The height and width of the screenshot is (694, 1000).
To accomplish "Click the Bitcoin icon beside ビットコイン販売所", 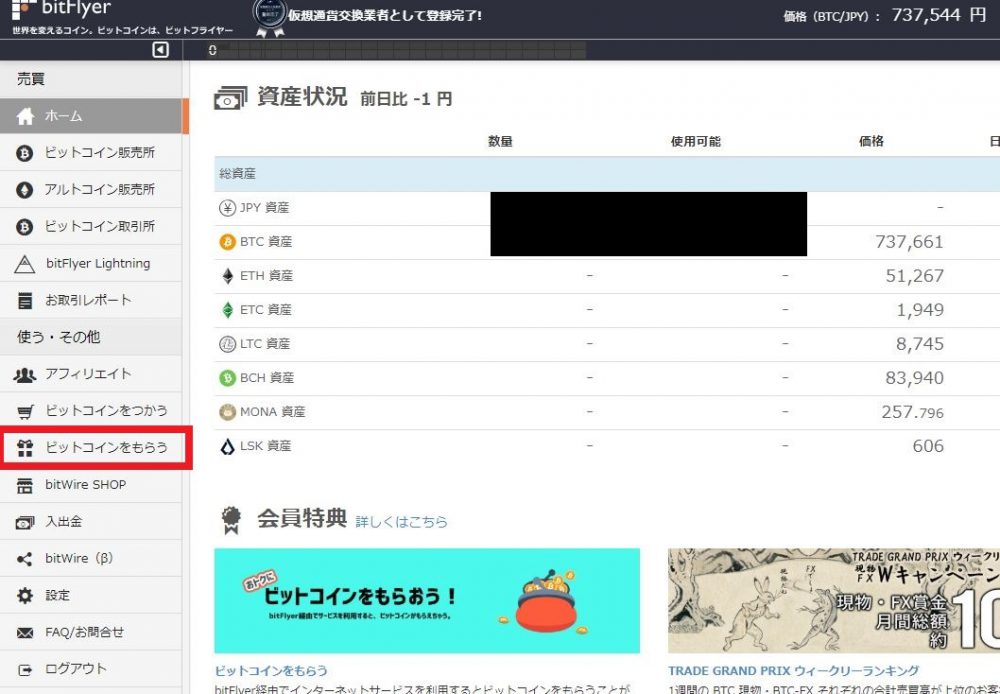I will pyautogui.click(x=24, y=153).
